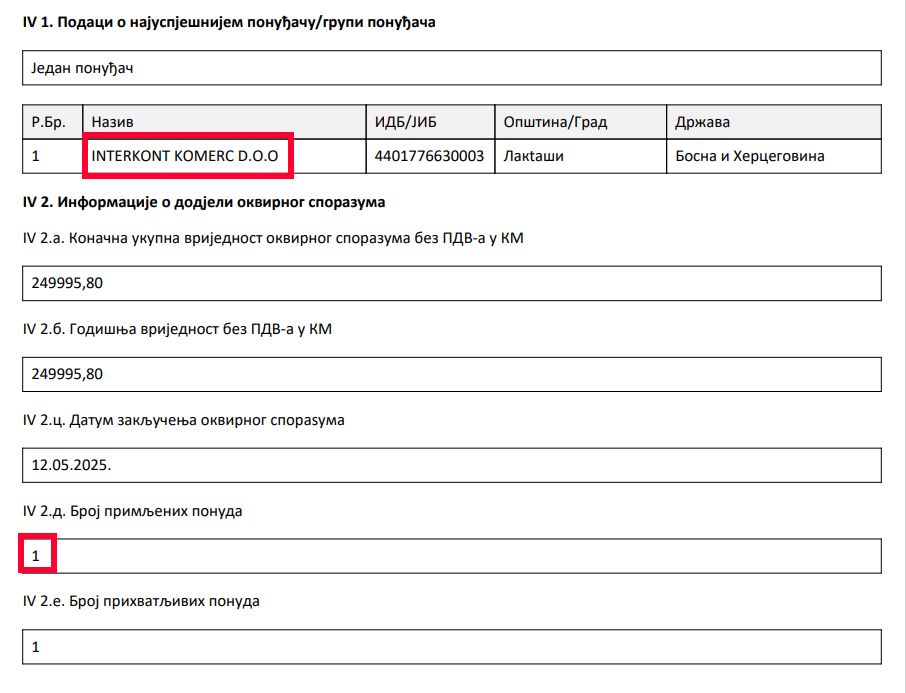The image size is (906, 693).
Task: Select label 'IV 2.ц. Датум закључења оквирног споразума'
Action: coord(184,420)
